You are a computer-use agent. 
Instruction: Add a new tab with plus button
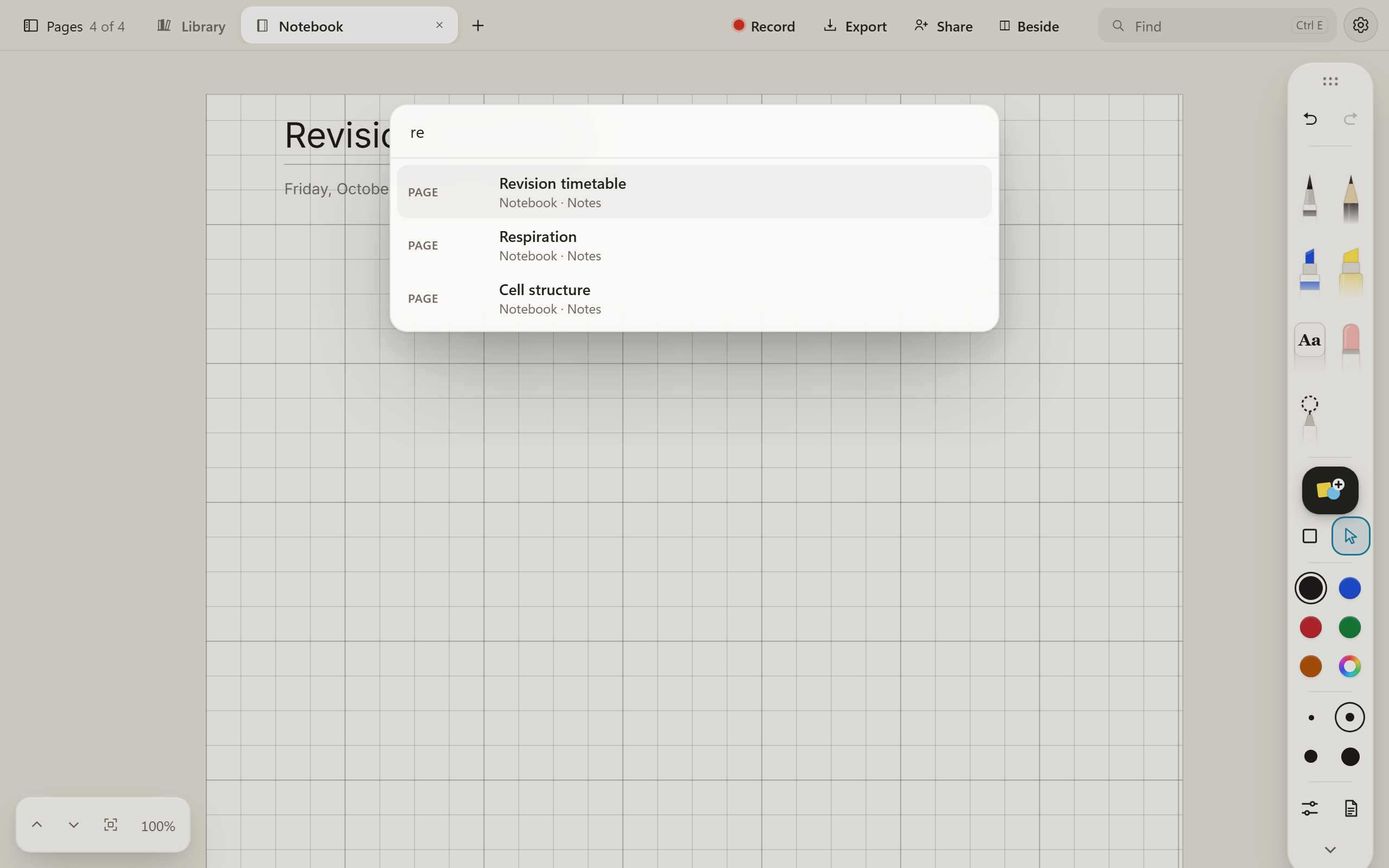coord(477,26)
